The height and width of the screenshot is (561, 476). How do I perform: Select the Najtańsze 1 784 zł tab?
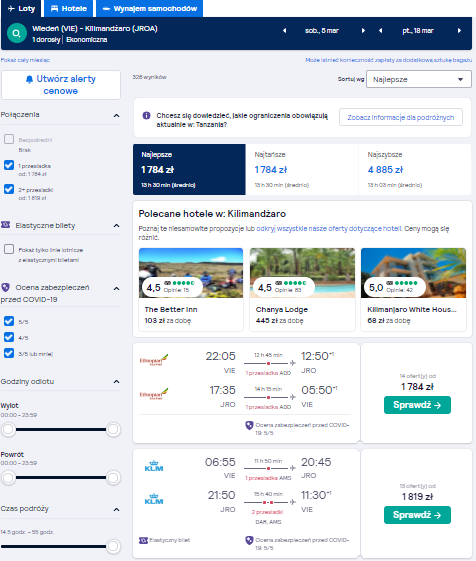[302, 170]
